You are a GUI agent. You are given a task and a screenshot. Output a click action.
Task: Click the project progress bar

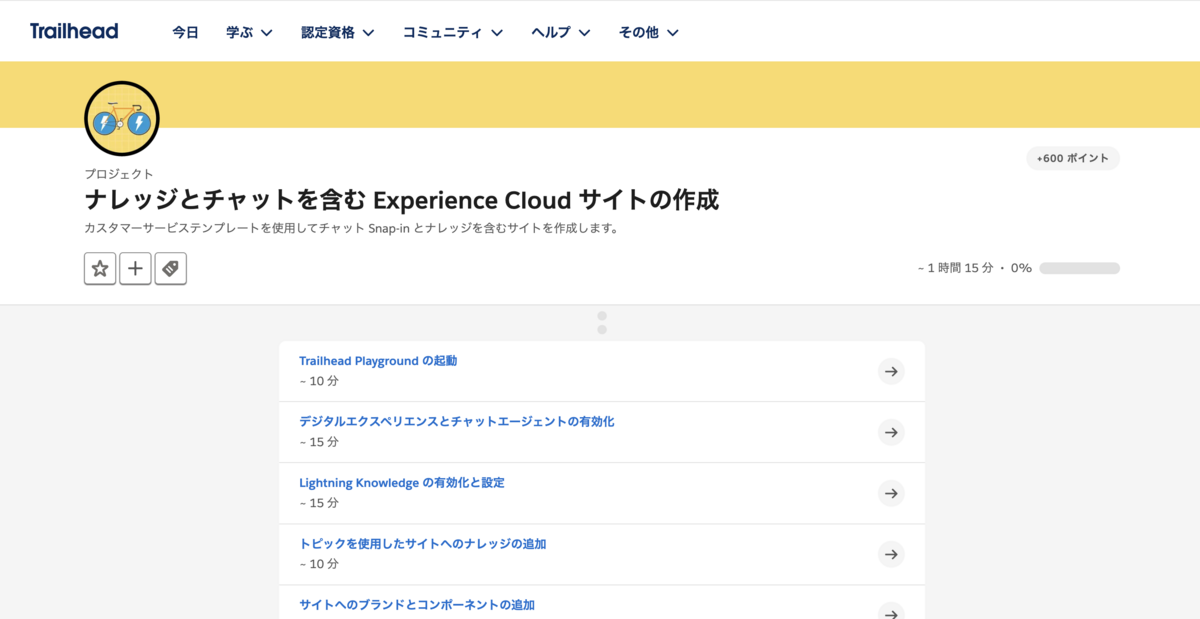click(1079, 268)
